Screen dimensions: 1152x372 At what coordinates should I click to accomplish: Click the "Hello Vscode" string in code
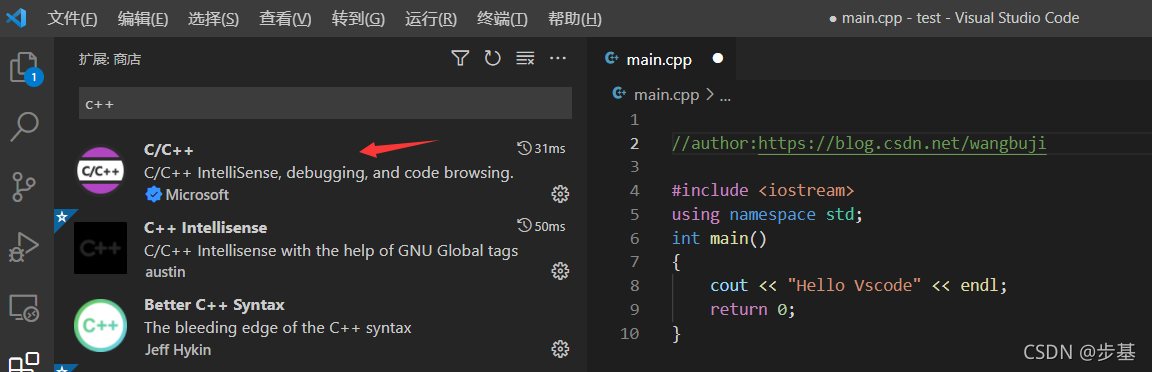854,285
